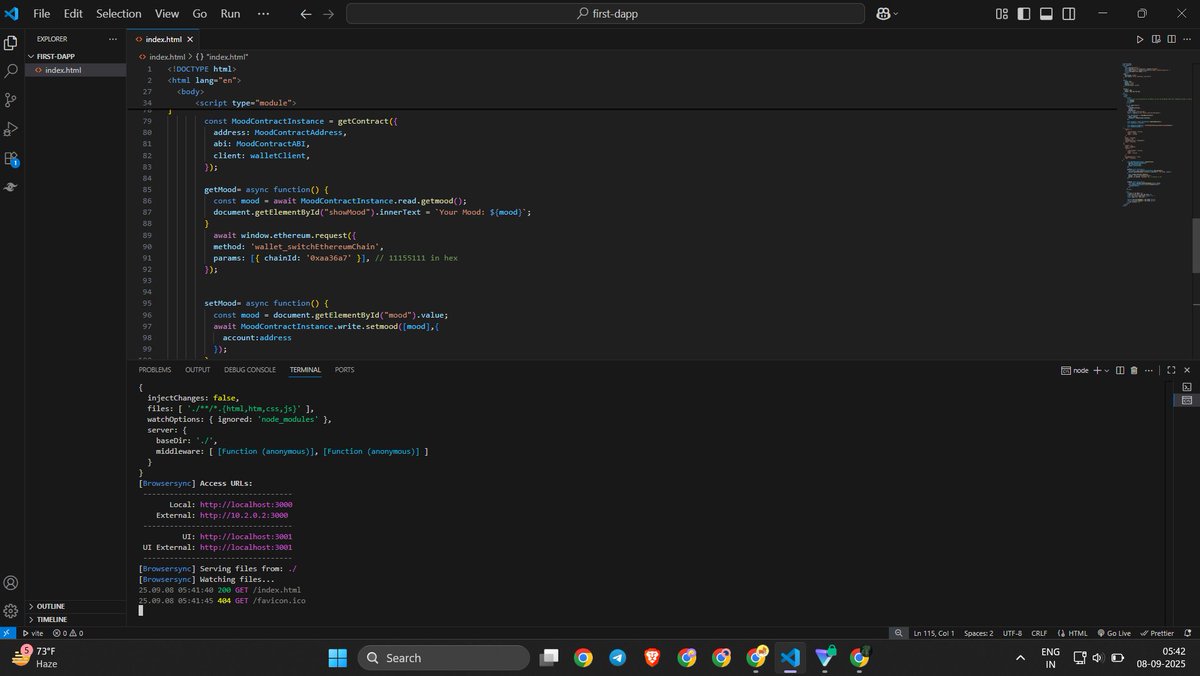Switch to the OUTPUT tab
Viewport: 1200px width, 676px height.
[198, 370]
